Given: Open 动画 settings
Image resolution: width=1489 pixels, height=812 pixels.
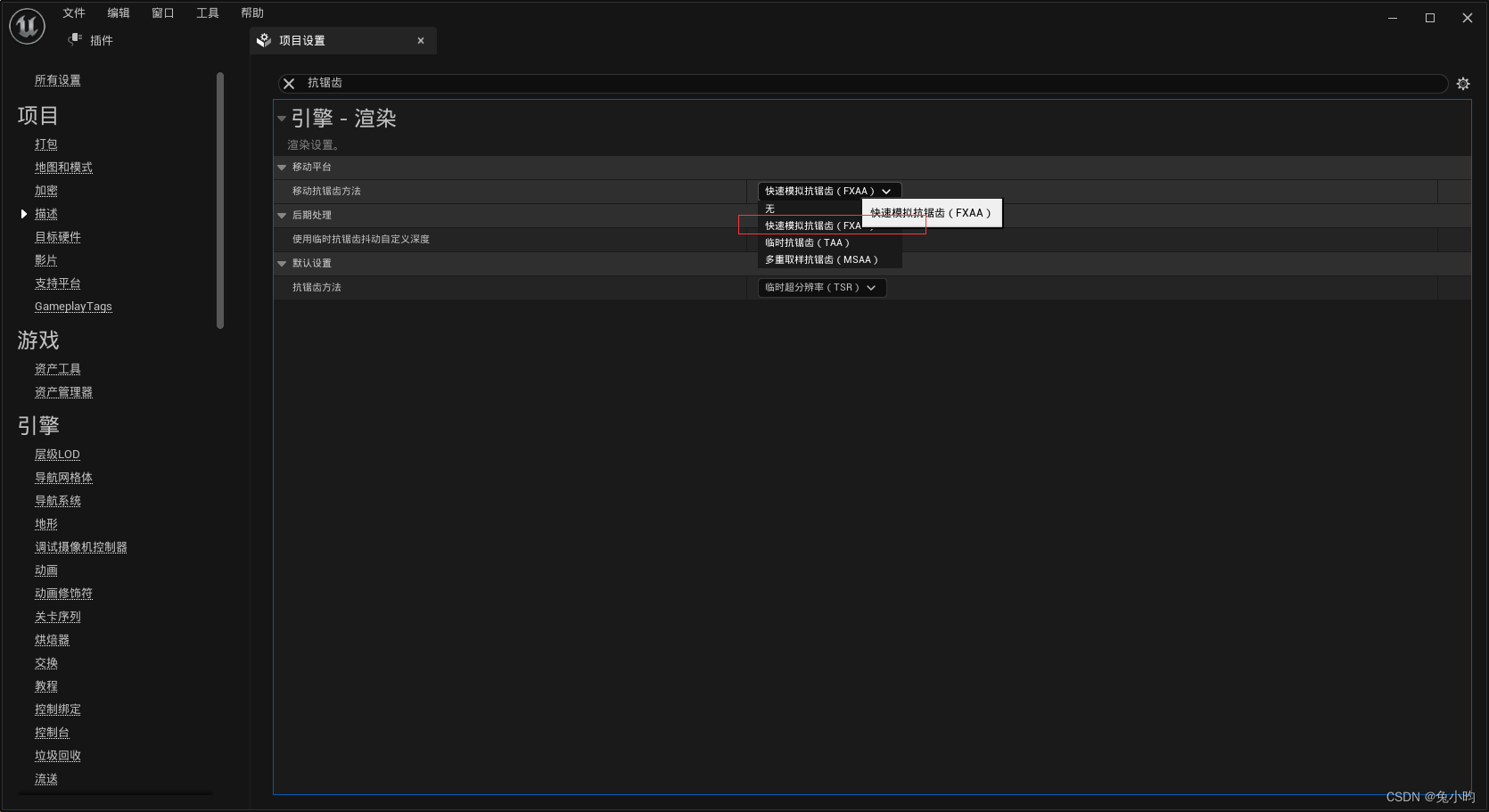Looking at the screenshot, I should point(46,570).
